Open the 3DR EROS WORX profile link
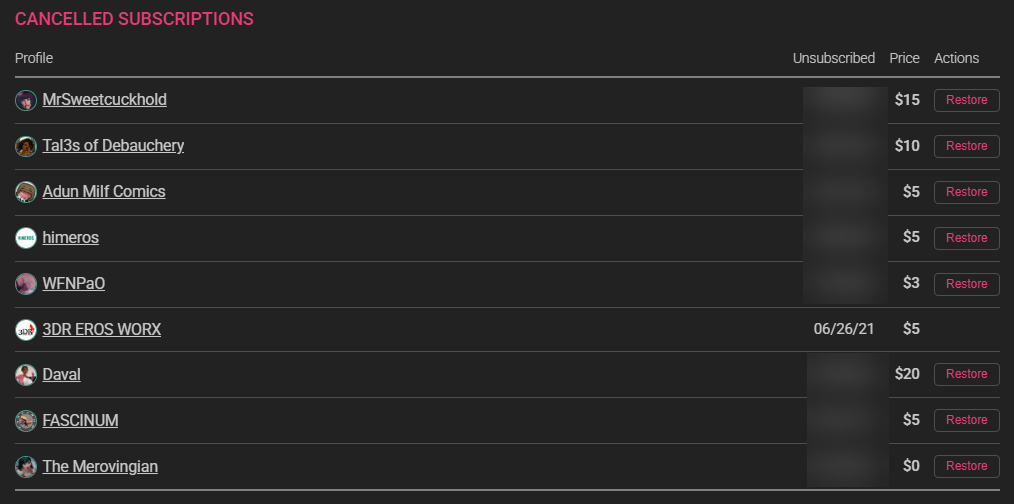The width and height of the screenshot is (1014, 504). (x=101, y=330)
